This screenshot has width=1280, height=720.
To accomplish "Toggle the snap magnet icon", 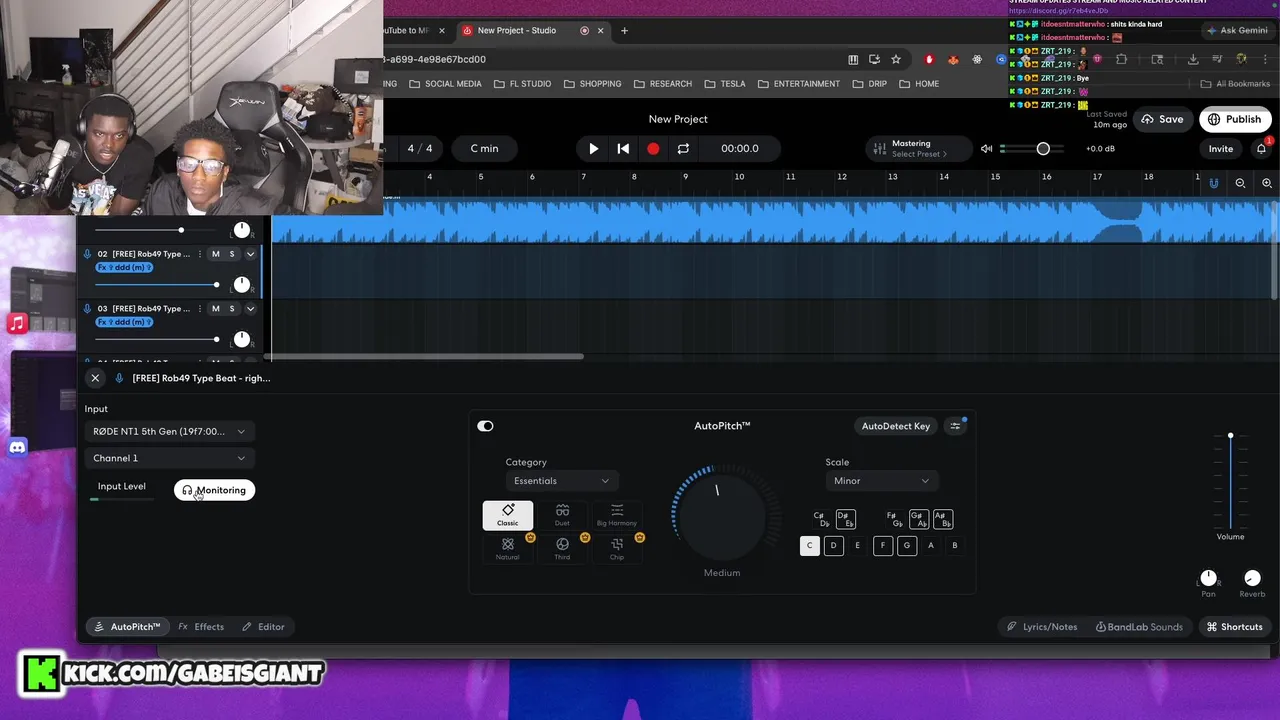I will click(1214, 183).
